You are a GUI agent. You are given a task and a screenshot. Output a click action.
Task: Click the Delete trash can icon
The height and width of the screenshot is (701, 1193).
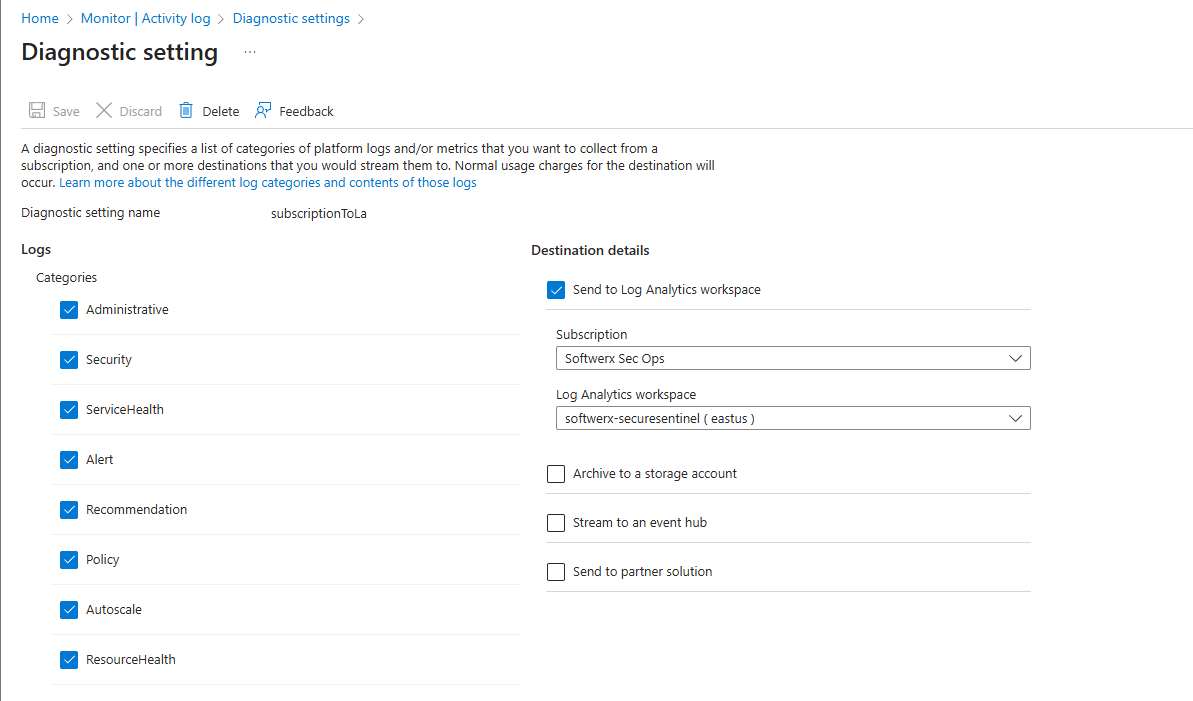[186, 111]
